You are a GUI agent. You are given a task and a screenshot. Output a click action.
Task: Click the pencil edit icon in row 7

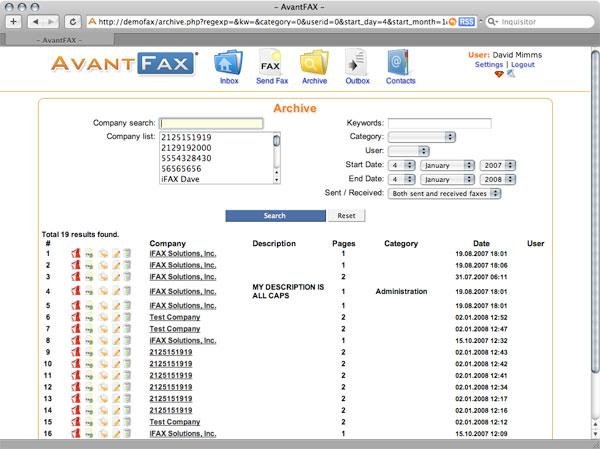point(116,329)
